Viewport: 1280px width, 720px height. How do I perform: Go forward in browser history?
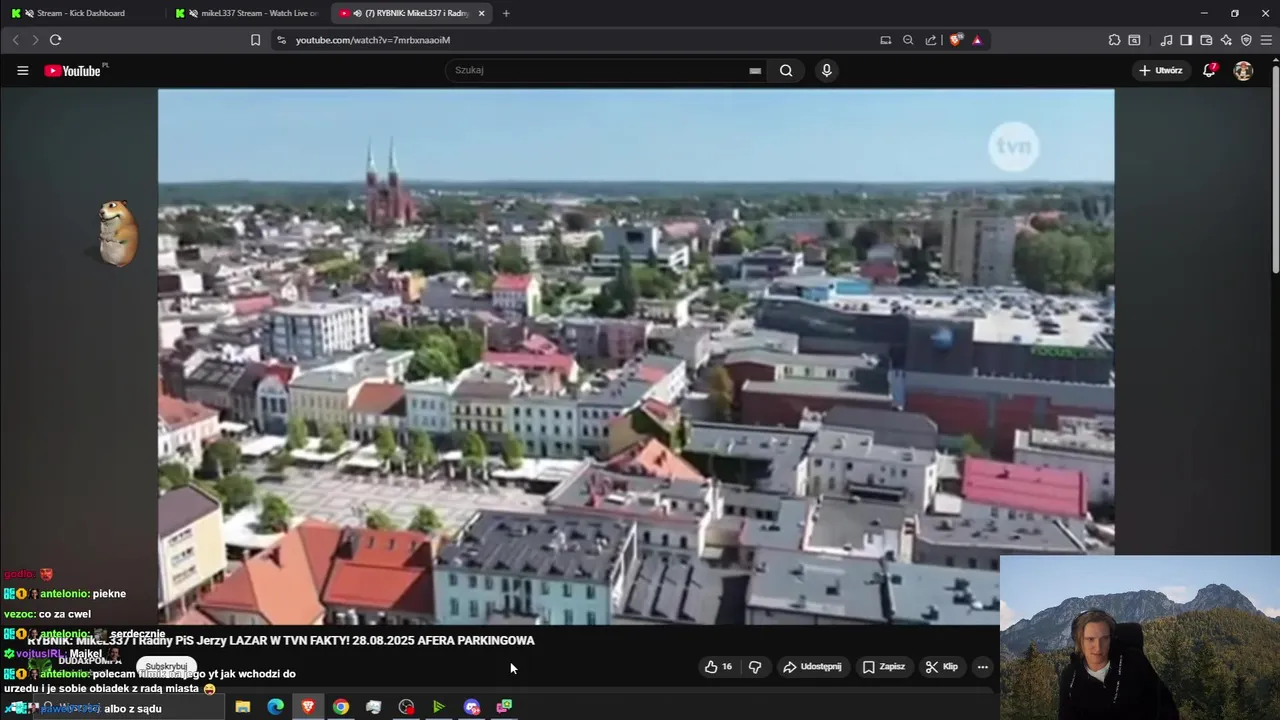tap(35, 40)
